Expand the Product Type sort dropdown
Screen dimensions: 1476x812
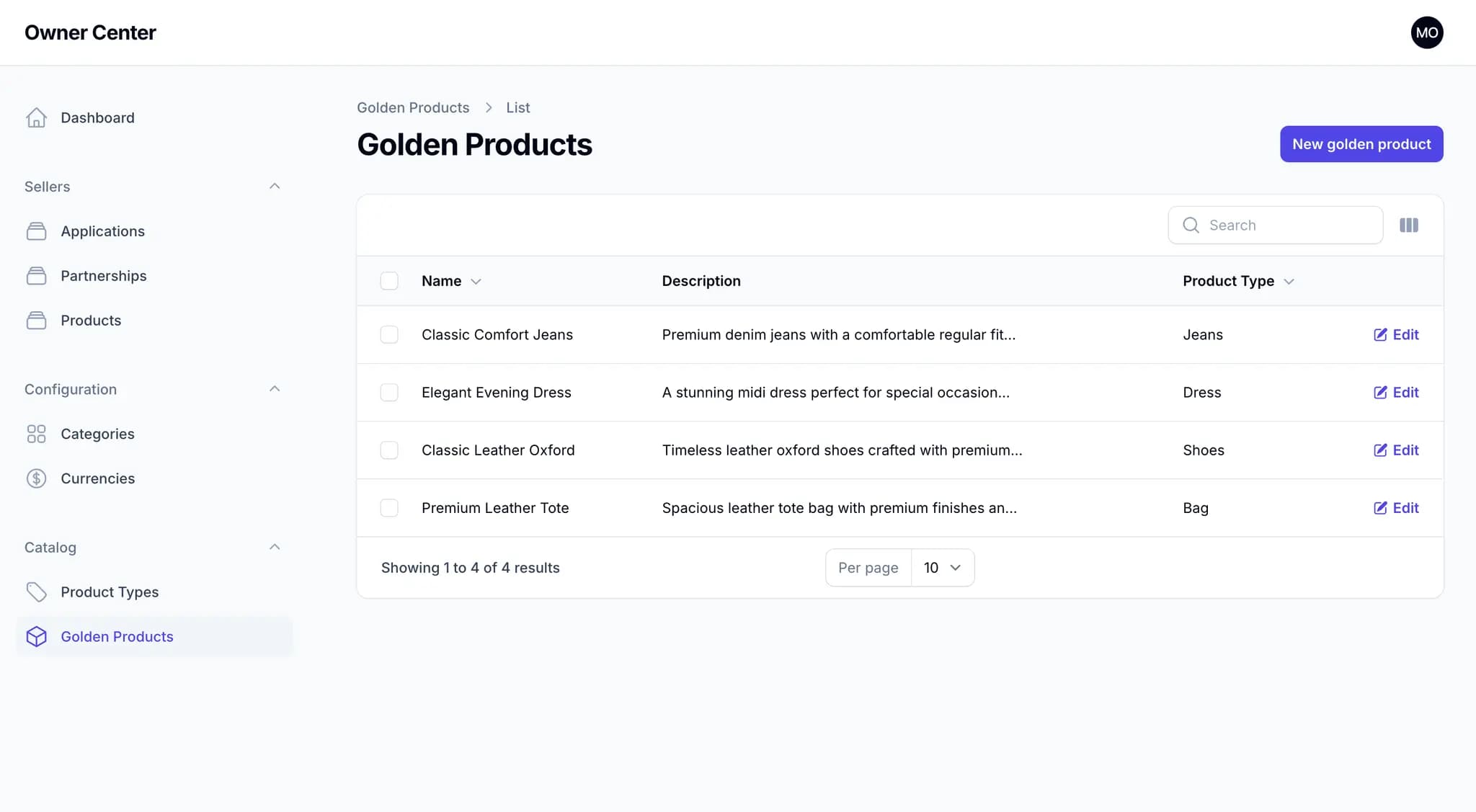[1289, 281]
